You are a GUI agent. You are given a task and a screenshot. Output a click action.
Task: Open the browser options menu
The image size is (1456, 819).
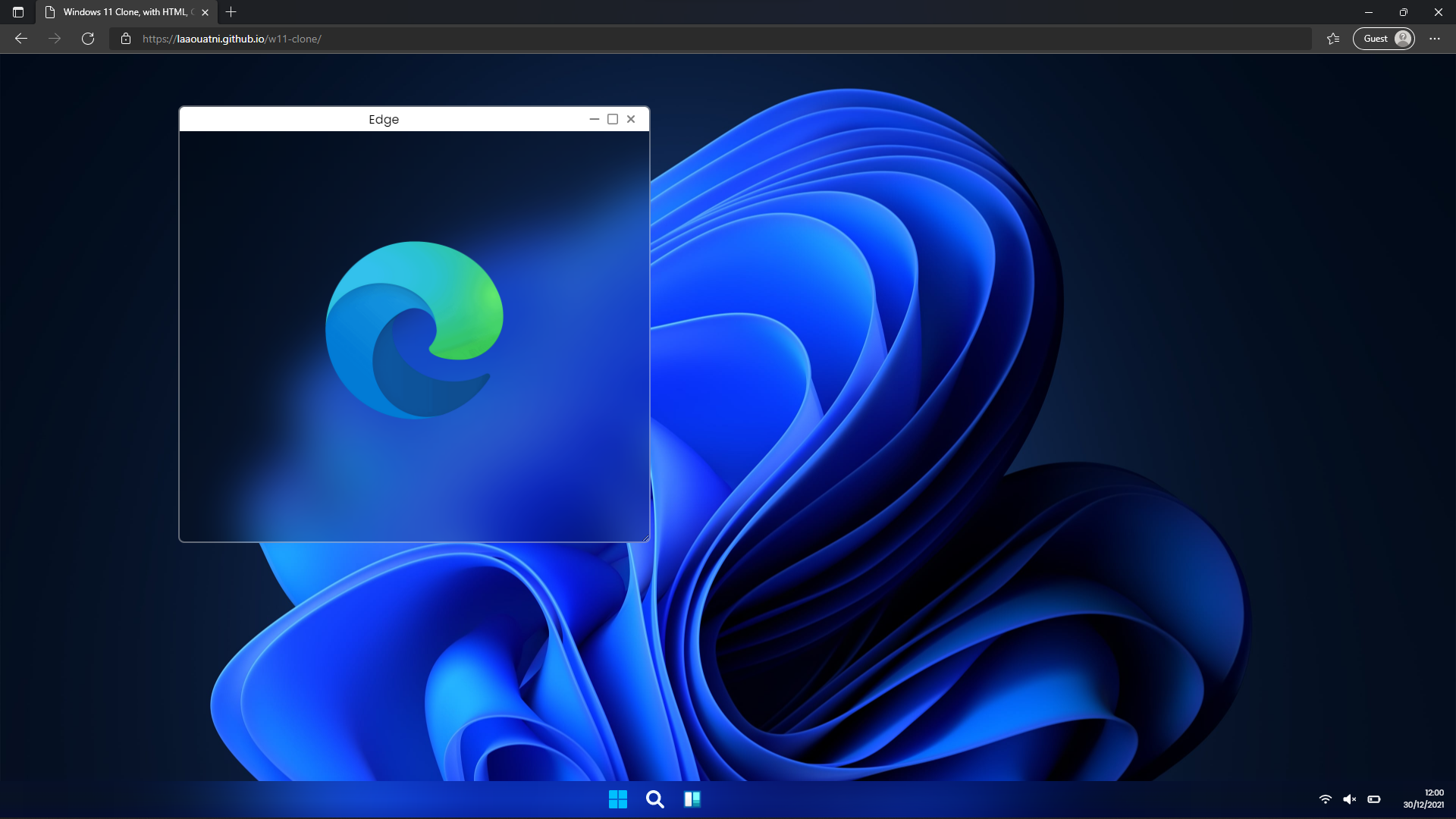(x=1435, y=39)
